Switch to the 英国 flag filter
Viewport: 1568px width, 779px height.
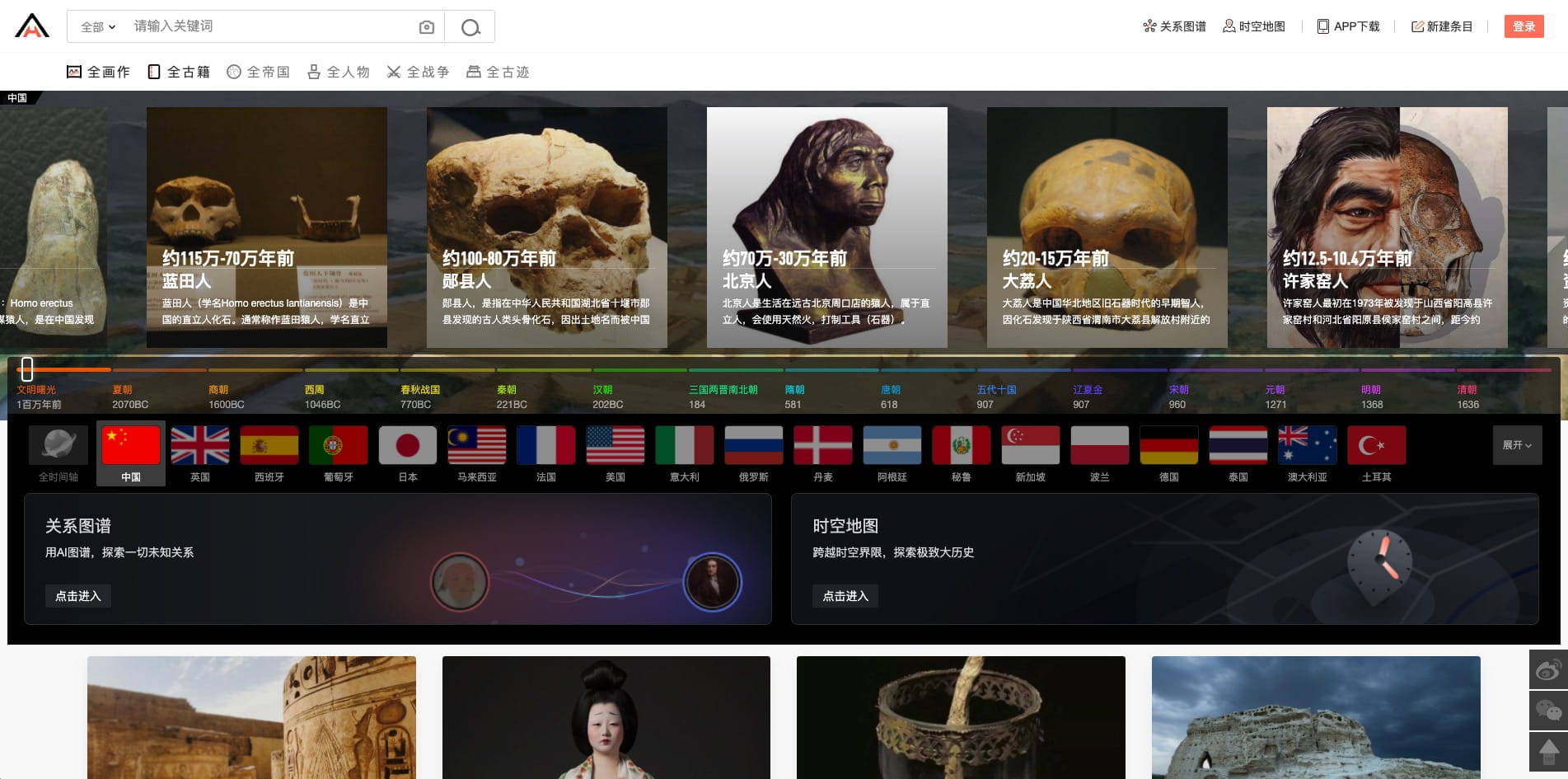click(200, 446)
